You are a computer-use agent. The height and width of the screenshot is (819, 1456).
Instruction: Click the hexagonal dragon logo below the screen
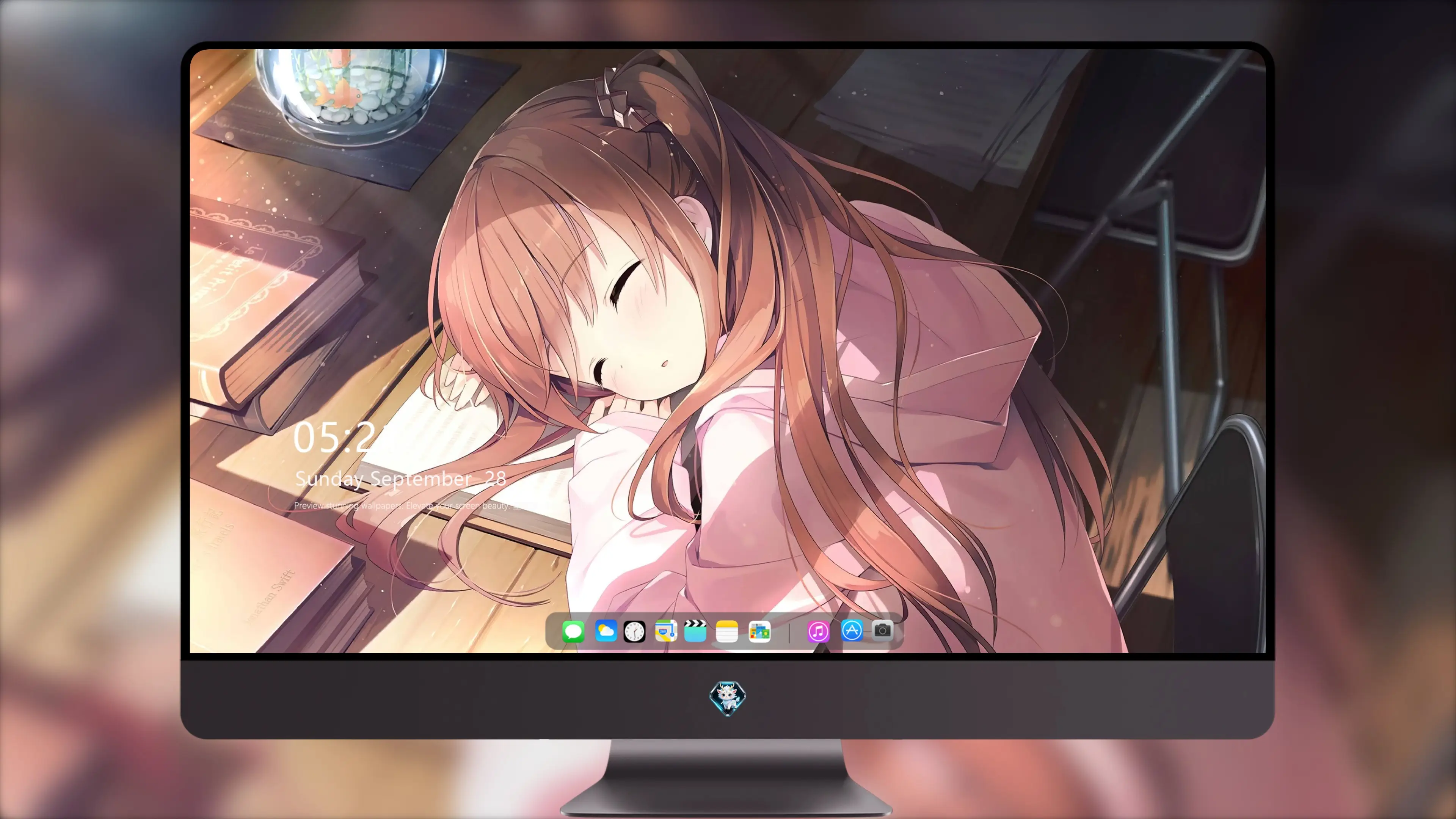click(728, 698)
